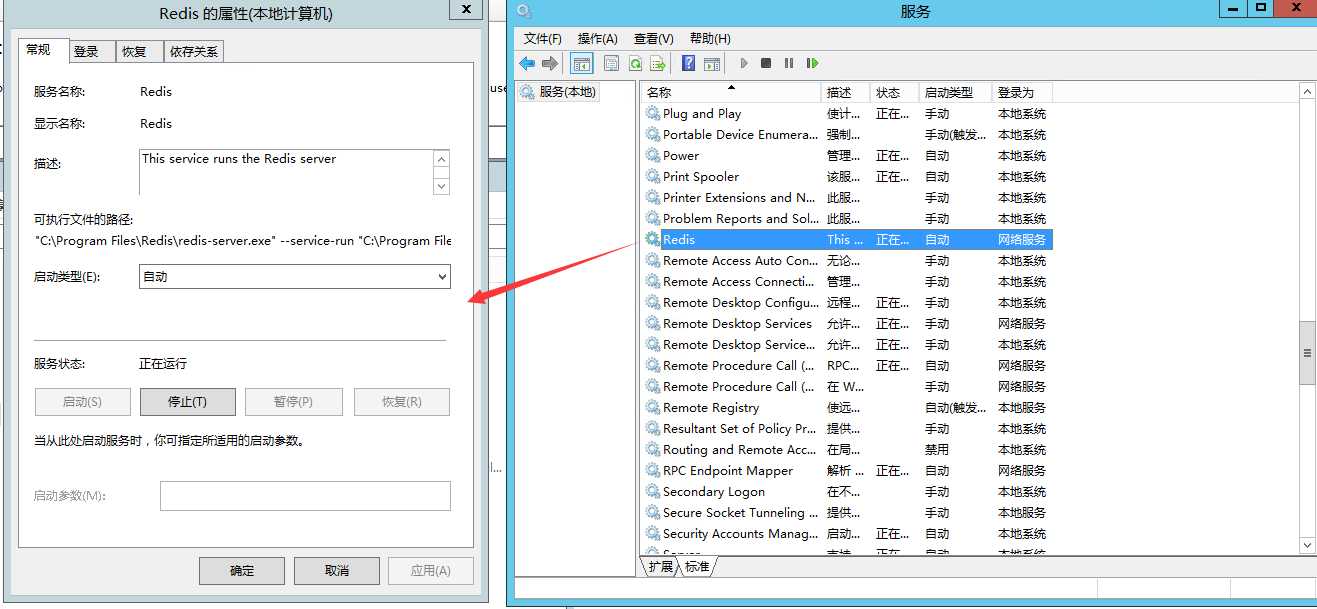Viewport: 1317px width, 609px height.
Task: Click the gear icon of Plug and Play
Action: click(652, 113)
